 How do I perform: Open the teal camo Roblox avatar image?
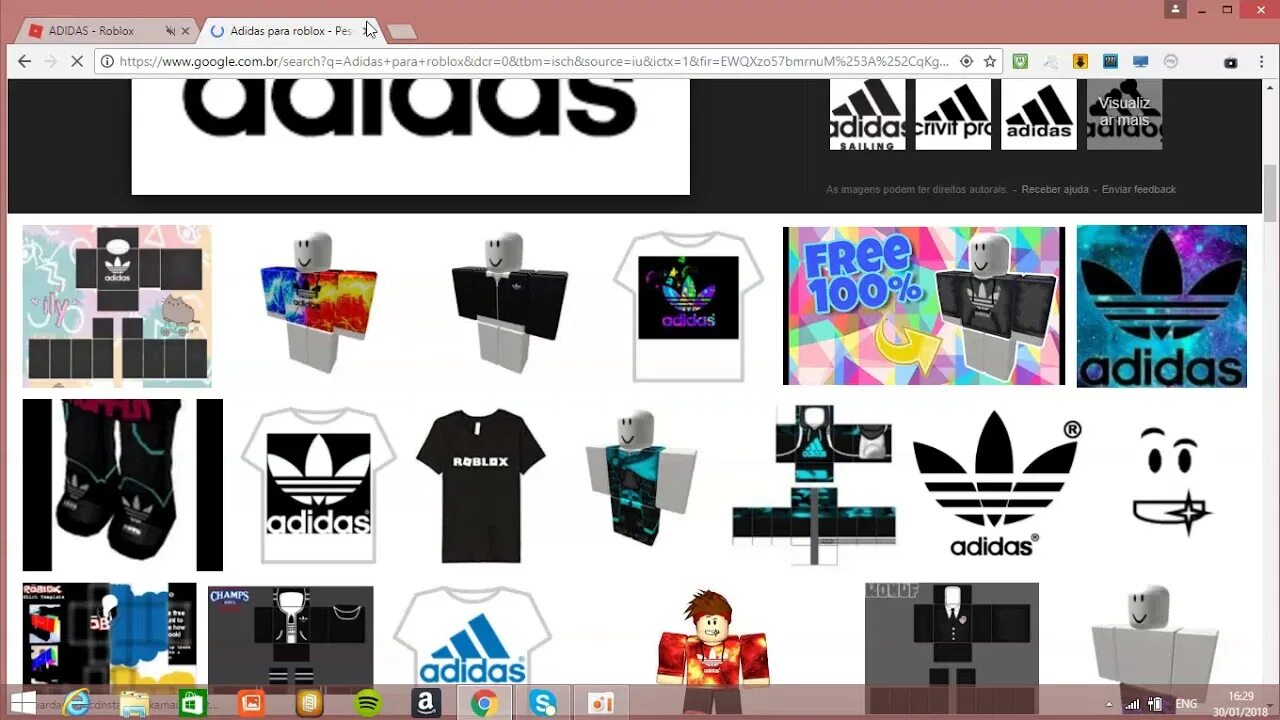(641, 478)
